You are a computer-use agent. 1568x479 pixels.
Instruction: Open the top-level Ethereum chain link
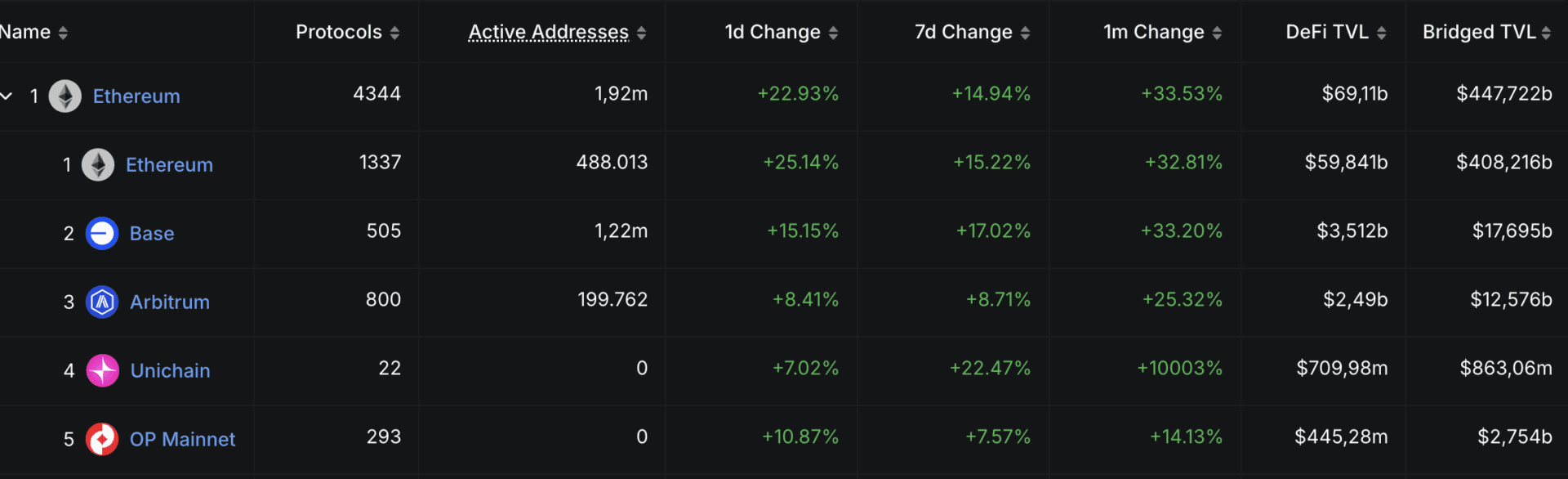(x=136, y=96)
